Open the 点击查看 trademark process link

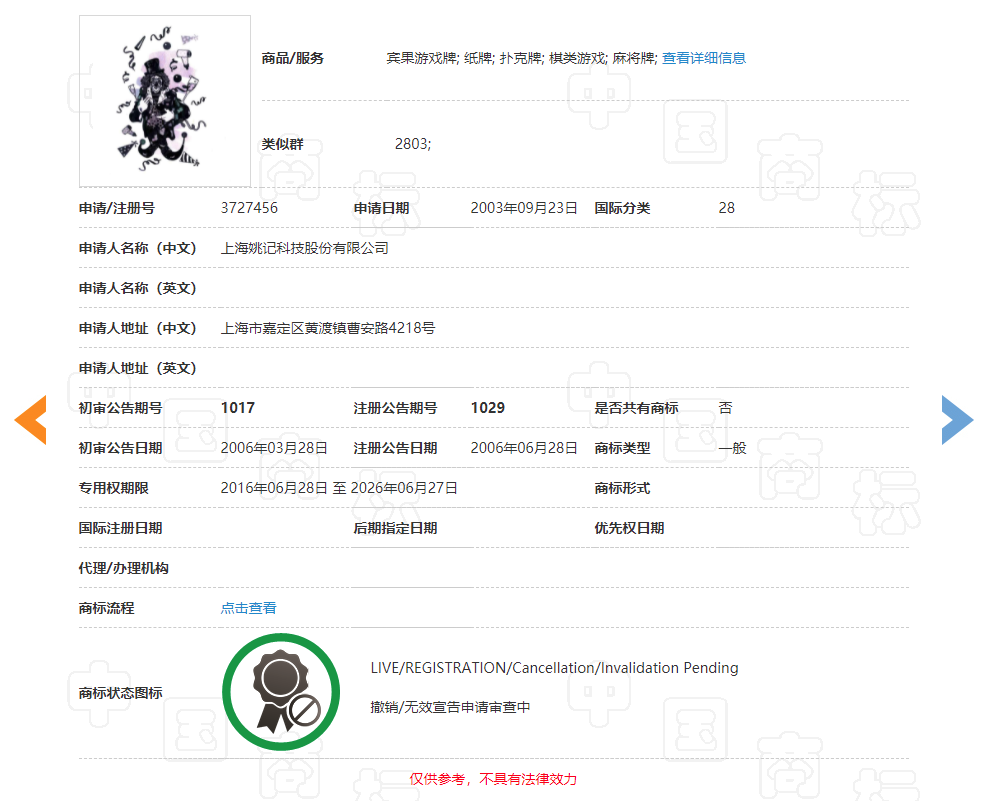tap(248, 607)
